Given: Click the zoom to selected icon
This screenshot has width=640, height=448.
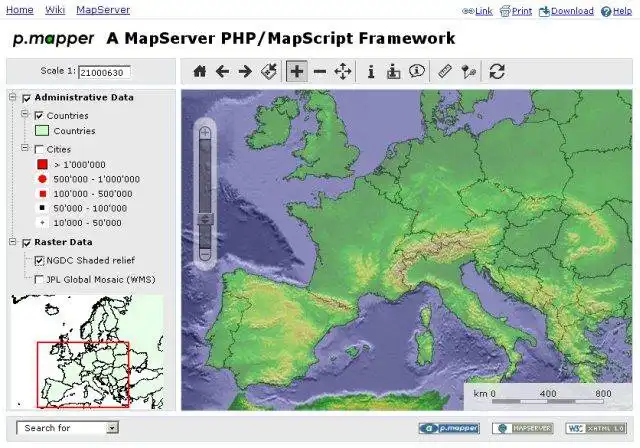Looking at the screenshot, I should 269,71.
